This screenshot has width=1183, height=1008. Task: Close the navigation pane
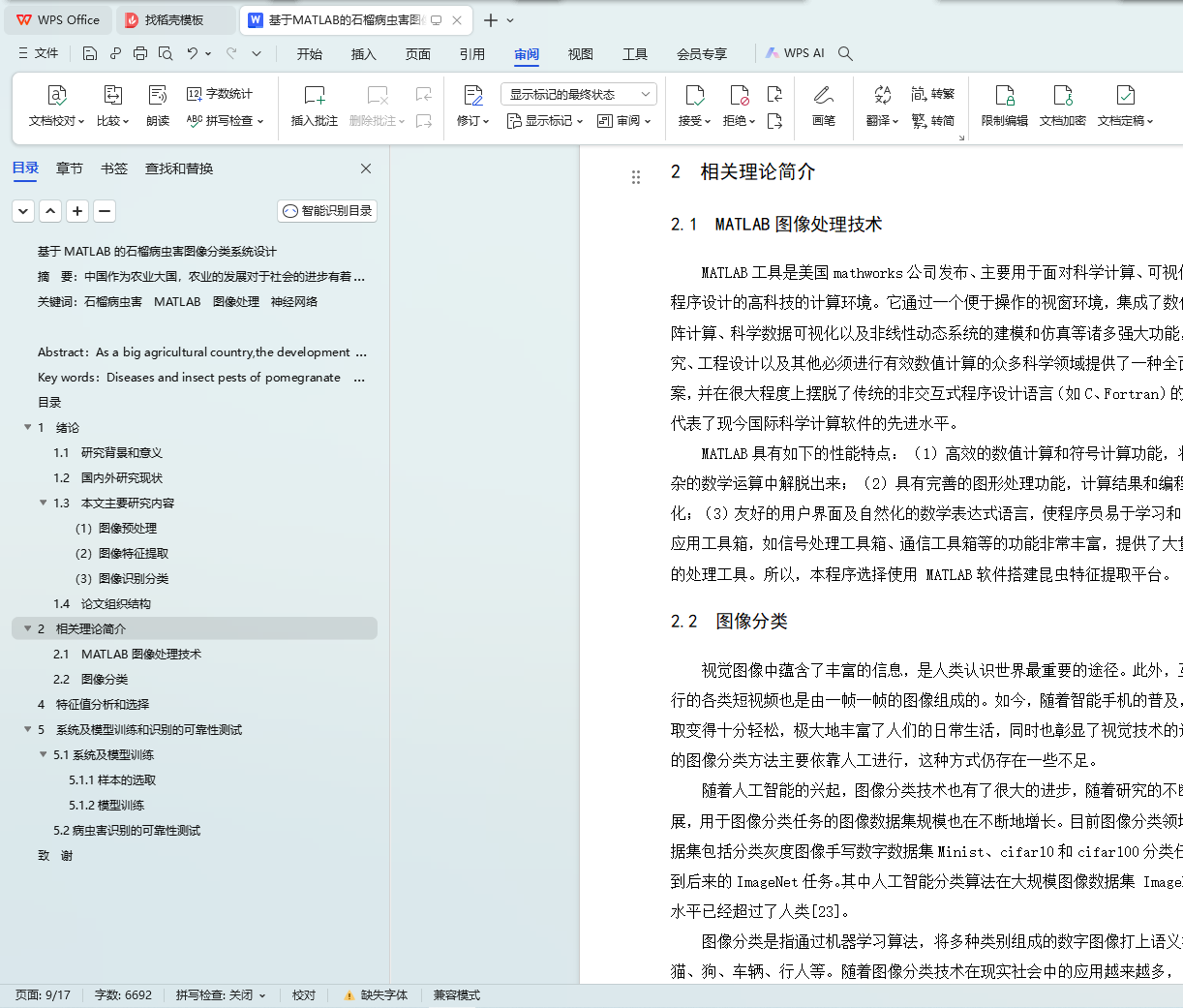366,168
